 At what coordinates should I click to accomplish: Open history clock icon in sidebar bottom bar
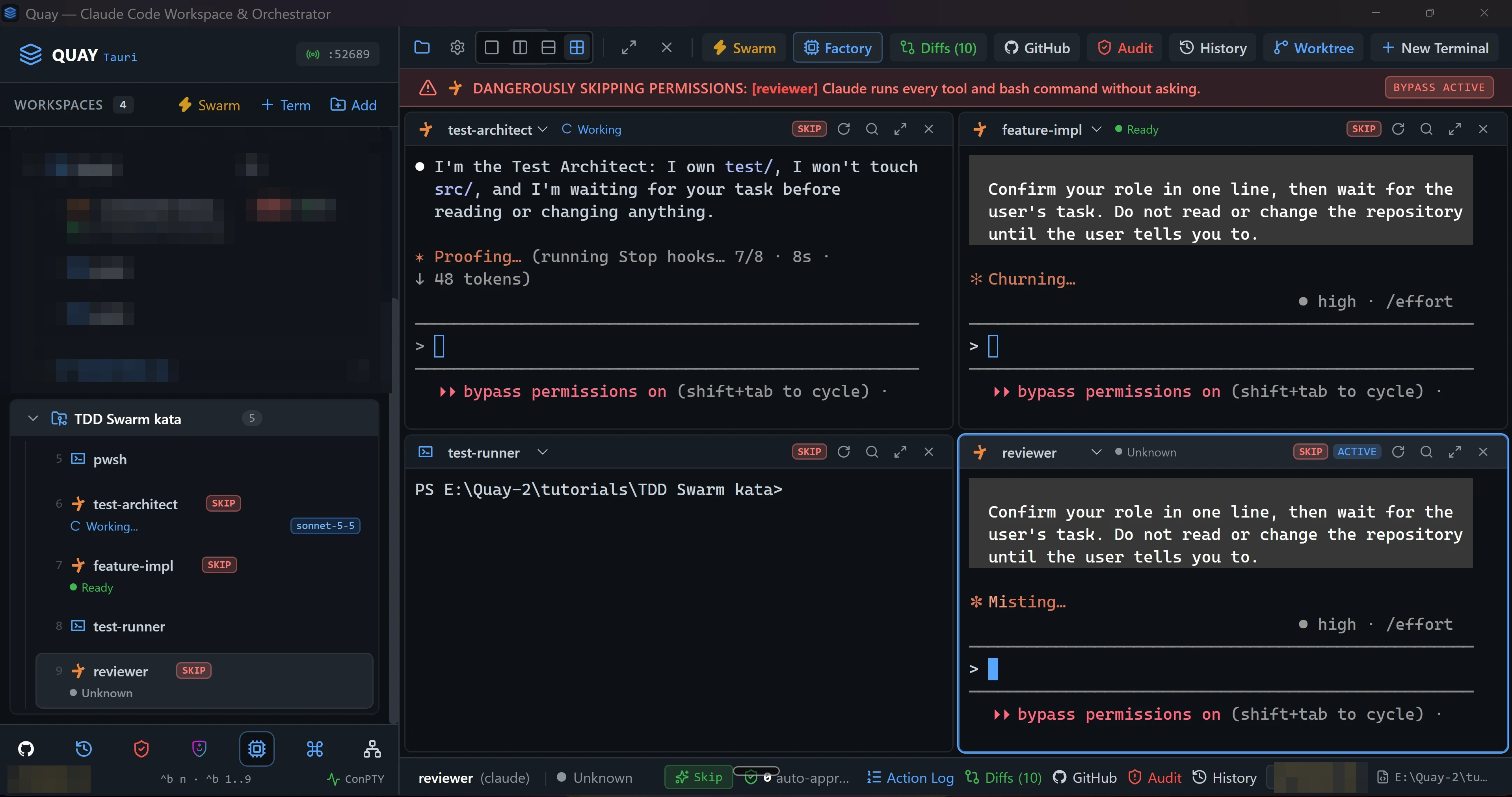click(84, 748)
